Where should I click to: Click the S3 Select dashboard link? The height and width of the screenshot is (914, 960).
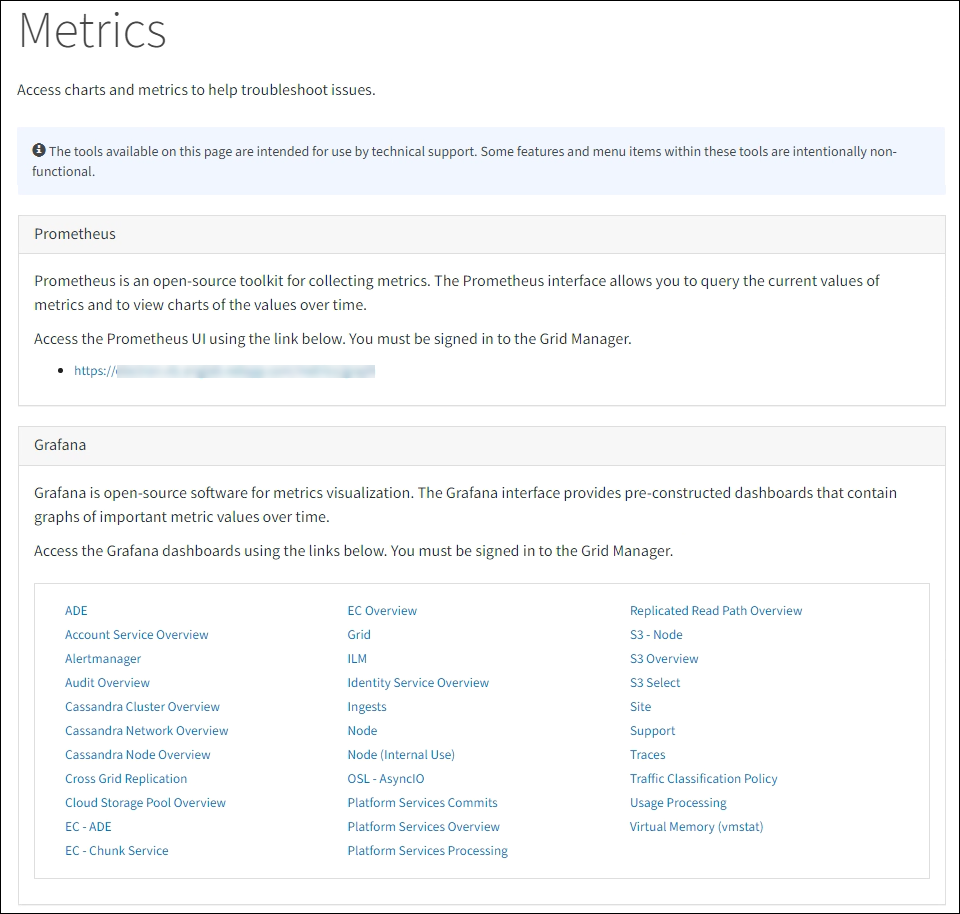[655, 683]
